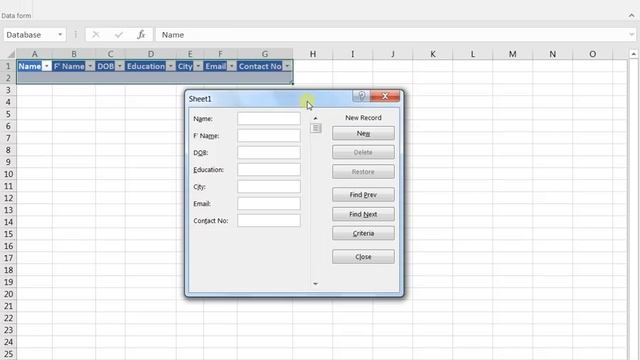The image size is (640, 360).
Task: Select column A header
Action: click(x=34, y=54)
